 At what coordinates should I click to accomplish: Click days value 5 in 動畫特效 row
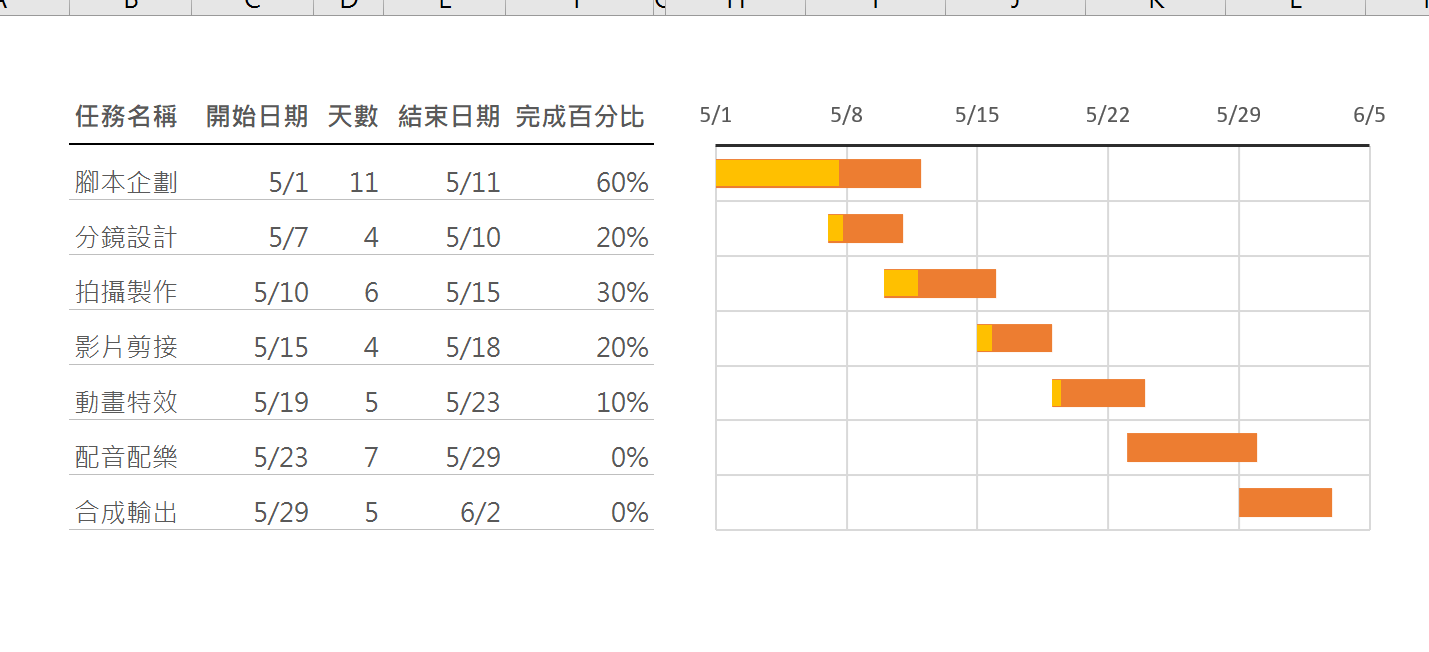coord(371,402)
